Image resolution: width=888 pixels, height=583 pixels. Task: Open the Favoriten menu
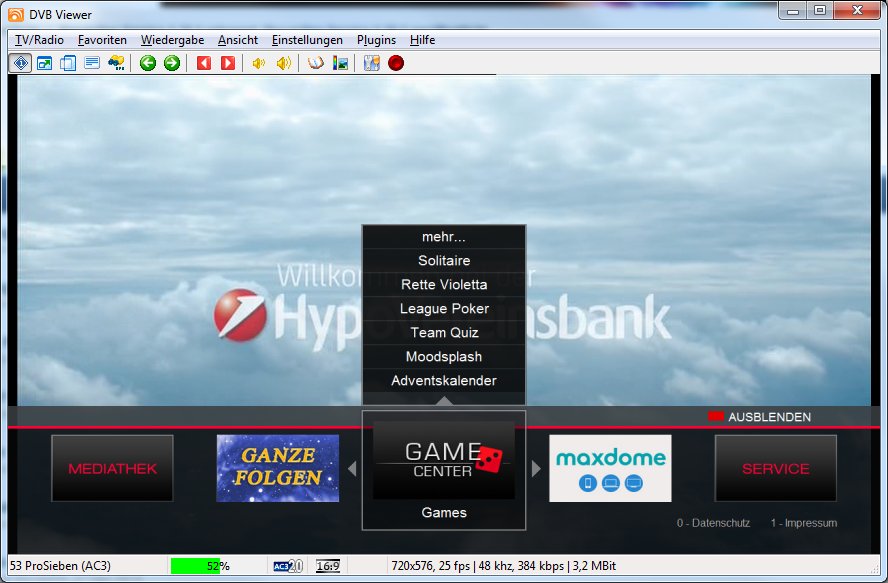(x=102, y=40)
